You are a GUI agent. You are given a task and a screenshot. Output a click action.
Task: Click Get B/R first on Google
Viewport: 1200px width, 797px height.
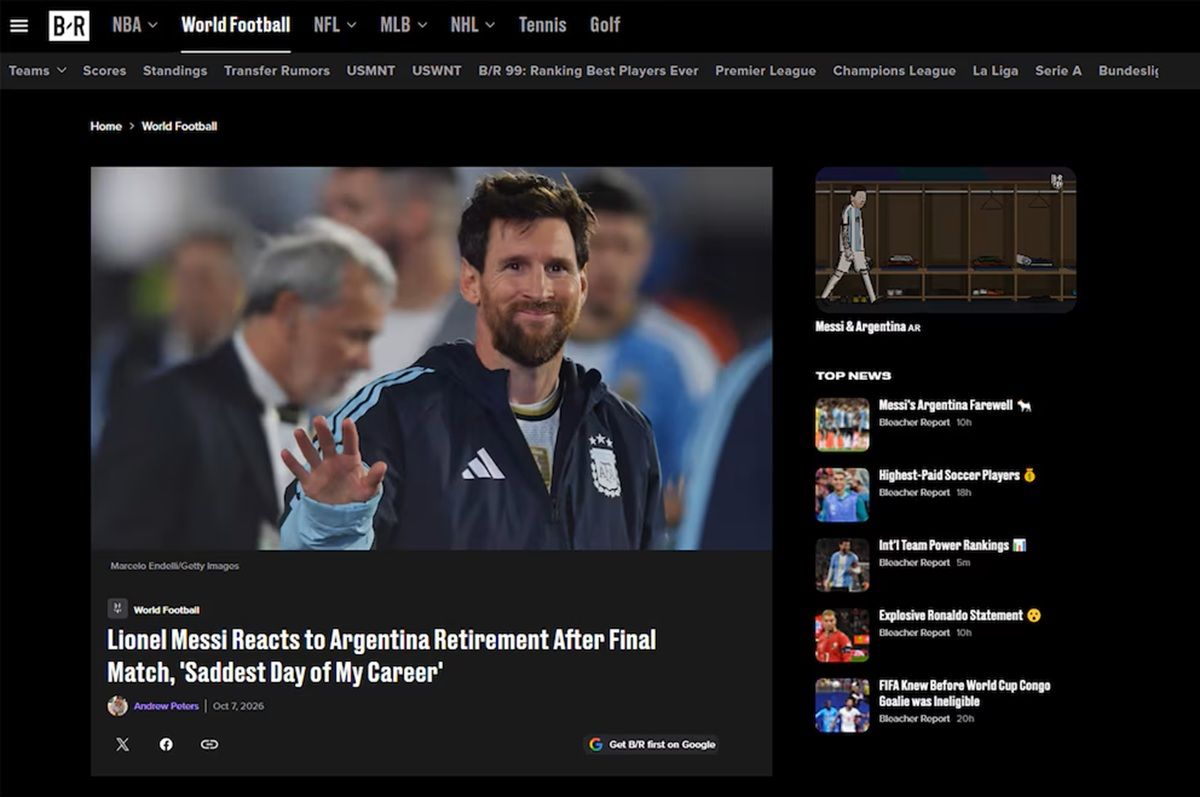[x=652, y=744]
